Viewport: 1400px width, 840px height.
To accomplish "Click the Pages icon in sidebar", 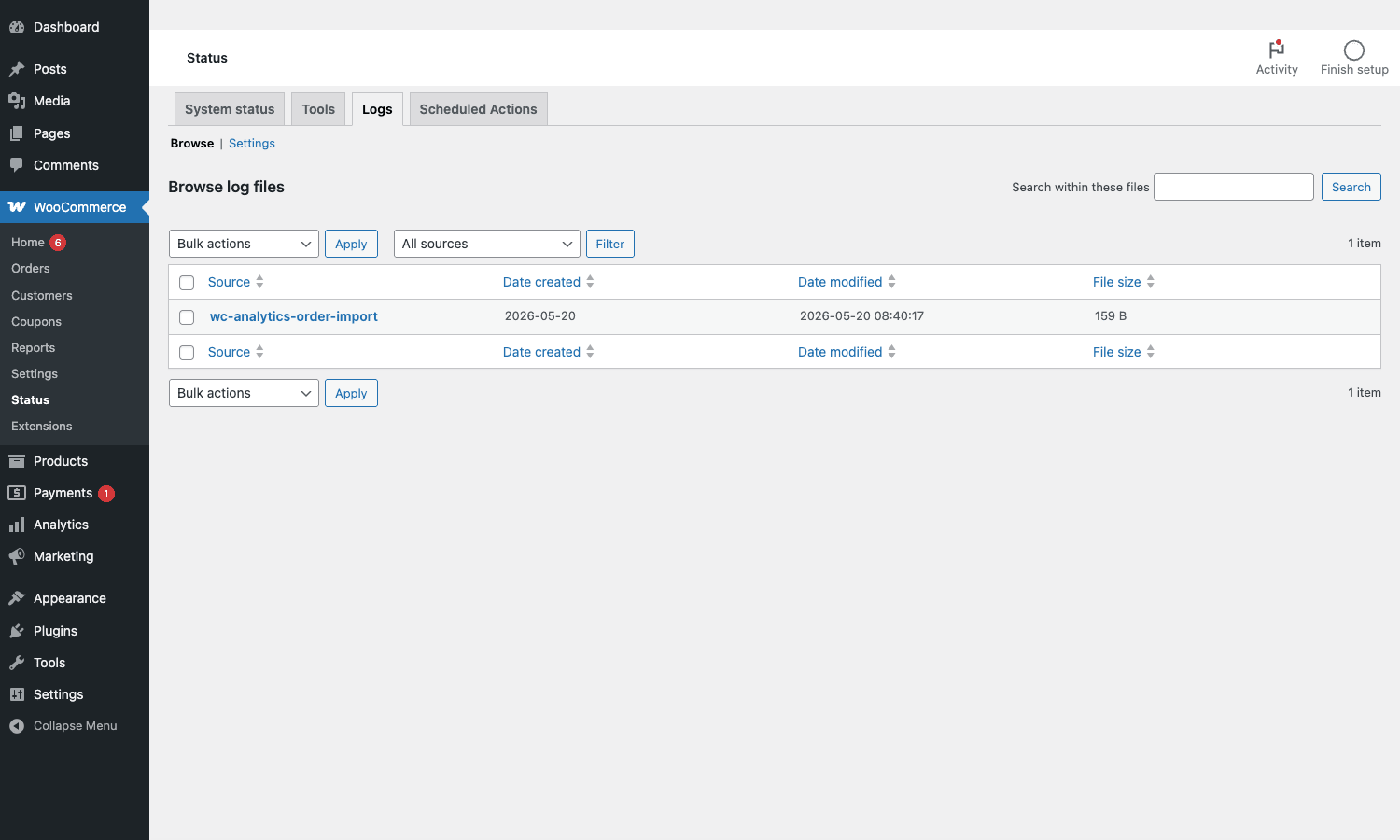I will 17,133.
